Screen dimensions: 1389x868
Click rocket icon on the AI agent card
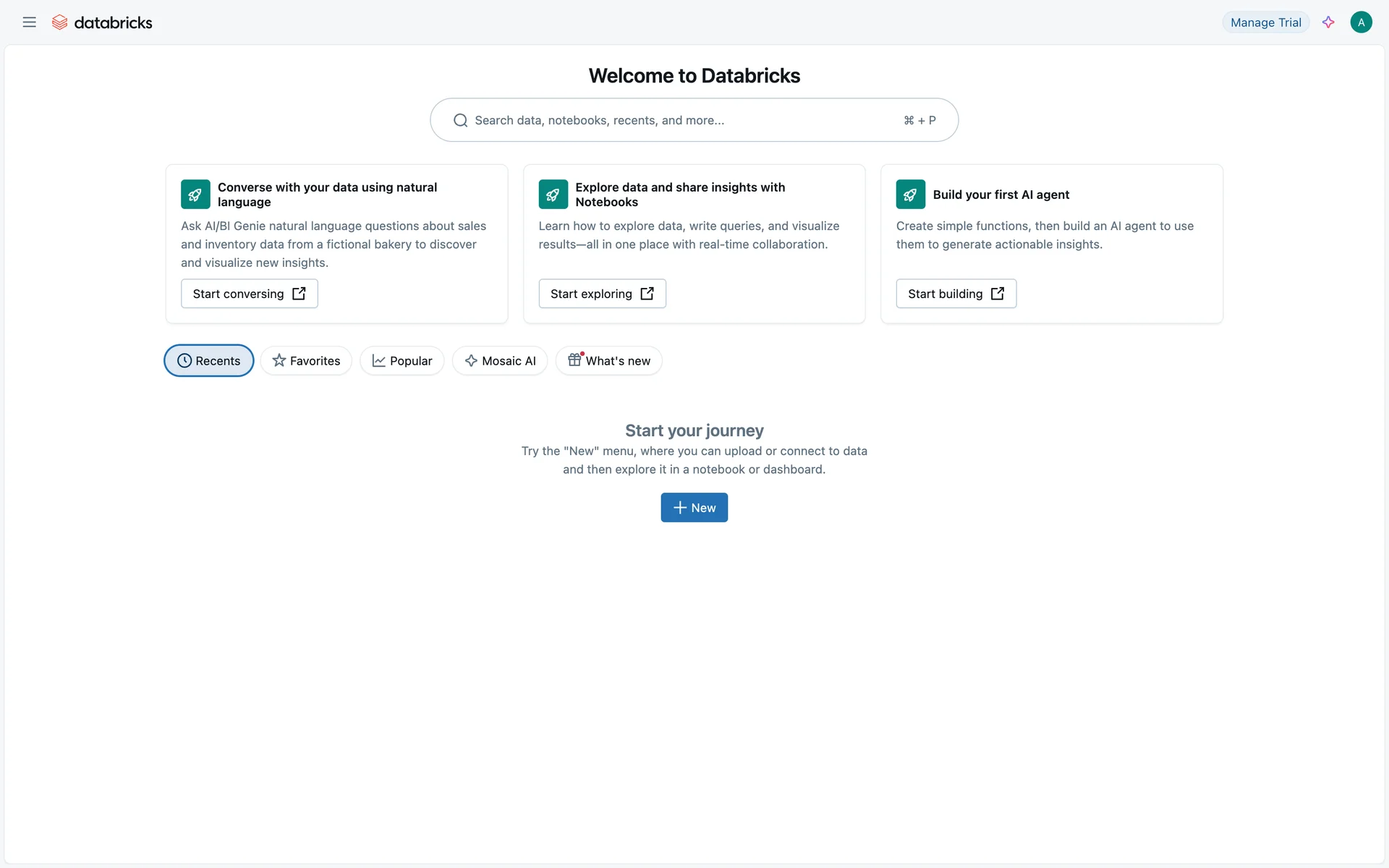910,195
